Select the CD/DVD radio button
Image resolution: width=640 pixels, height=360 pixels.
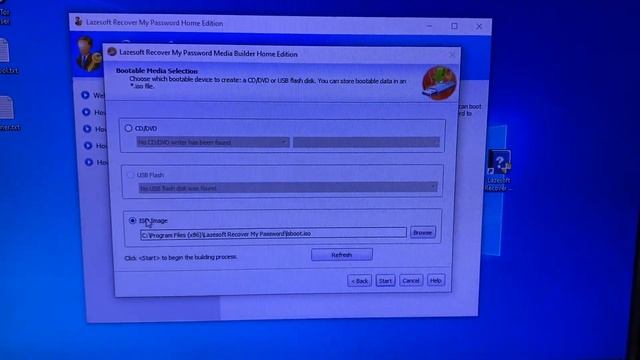coord(128,128)
